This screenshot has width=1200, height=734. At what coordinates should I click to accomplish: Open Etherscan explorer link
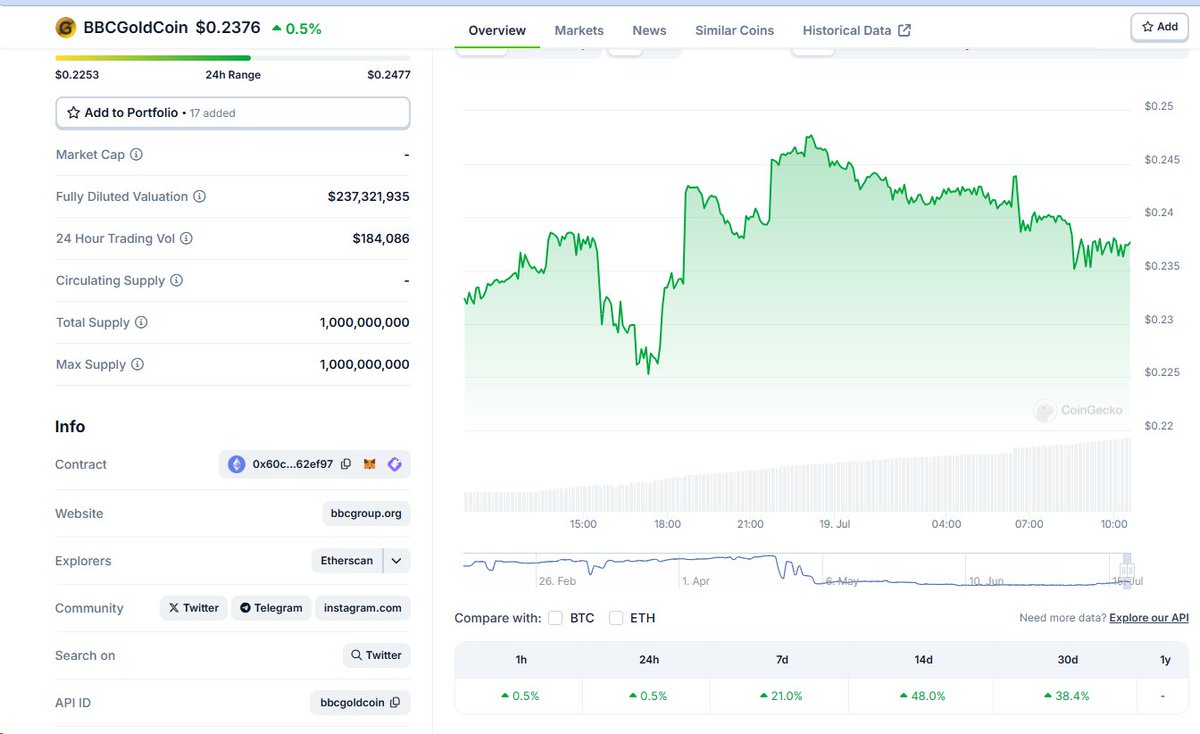point(347,561)
